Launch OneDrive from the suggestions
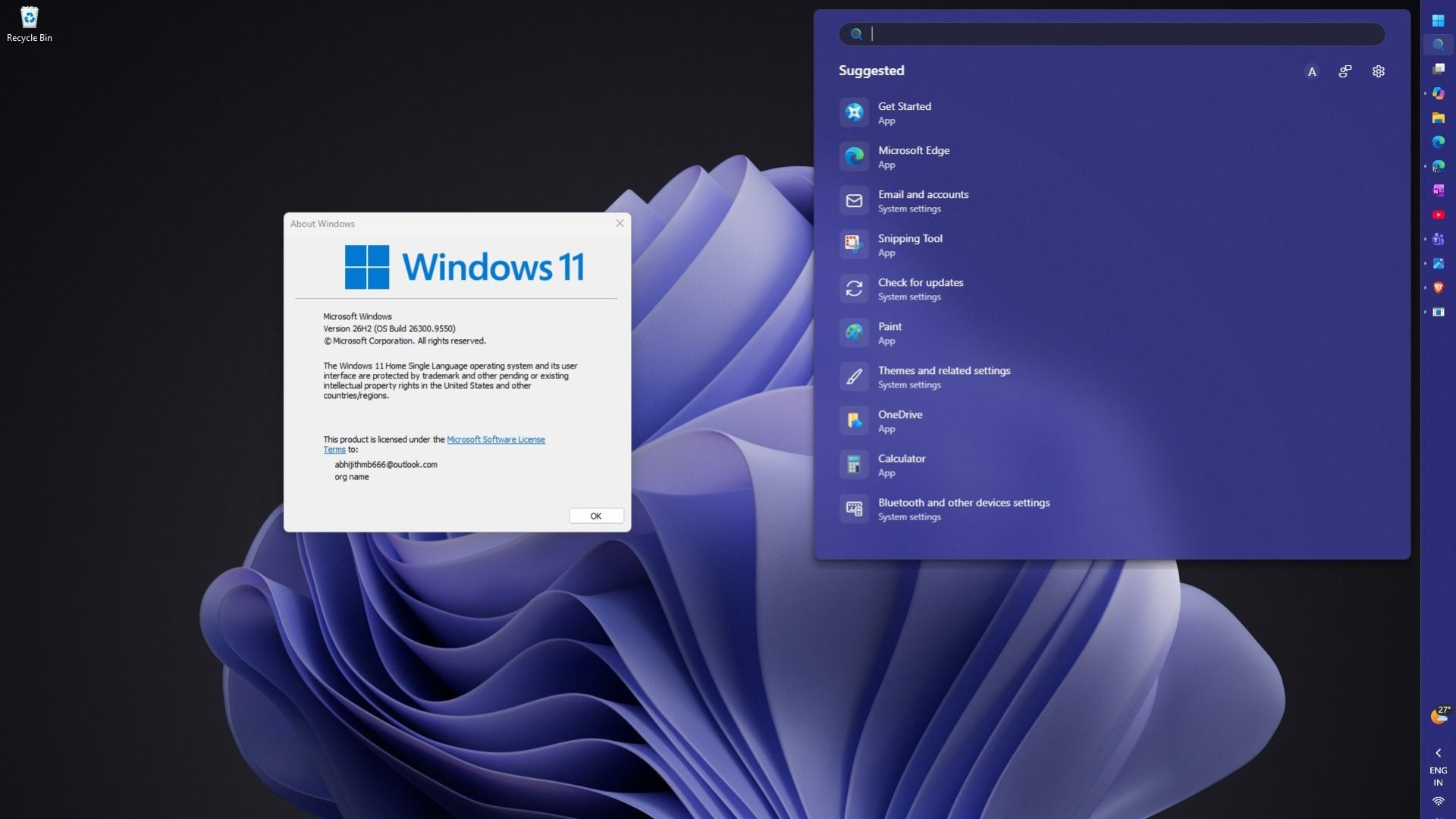 pyautogui.click(x=1112, y=420)
